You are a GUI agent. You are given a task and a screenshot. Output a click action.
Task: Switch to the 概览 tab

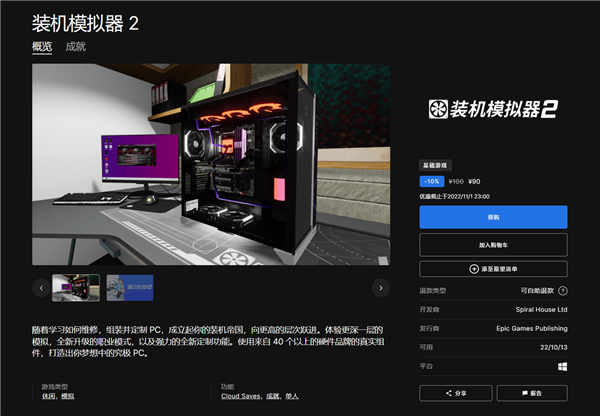click(x=43, y=47)
